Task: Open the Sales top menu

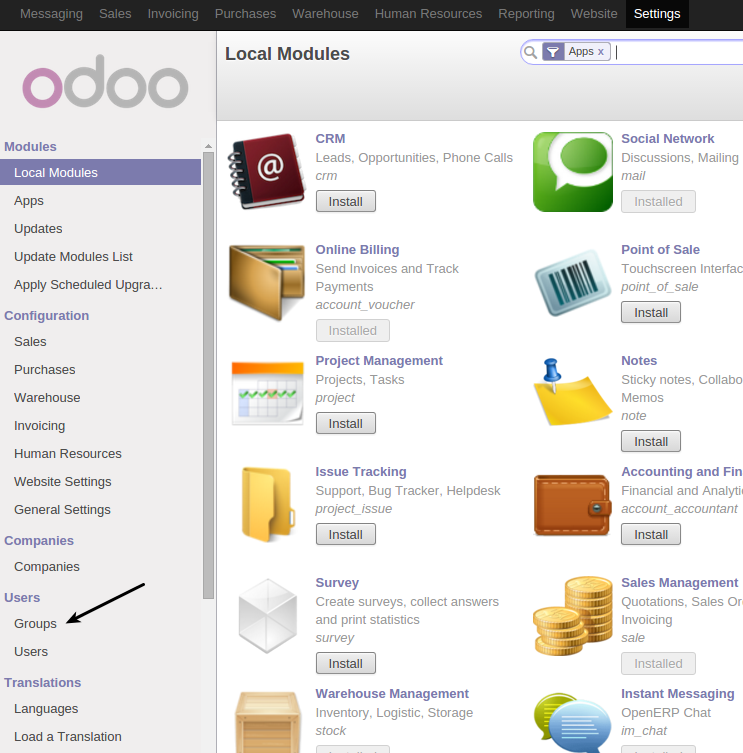Action: click(x=115, y=14)
